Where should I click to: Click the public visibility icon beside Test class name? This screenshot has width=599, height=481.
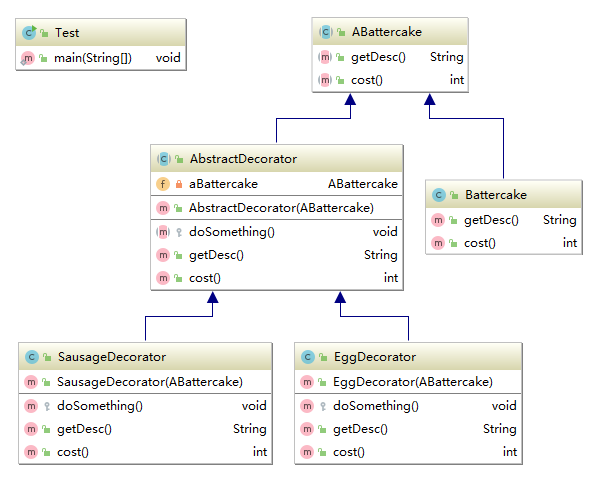pos(44,33)
